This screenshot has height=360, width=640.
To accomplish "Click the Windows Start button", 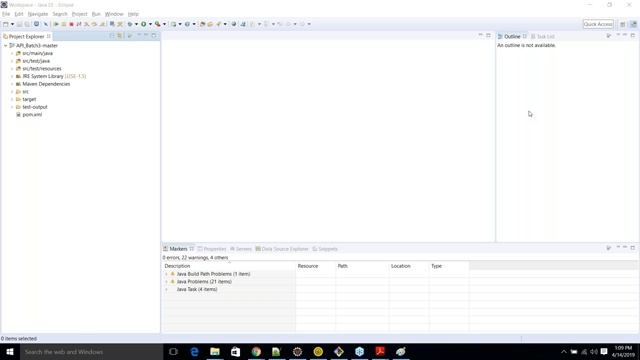I will pos(10,351).
